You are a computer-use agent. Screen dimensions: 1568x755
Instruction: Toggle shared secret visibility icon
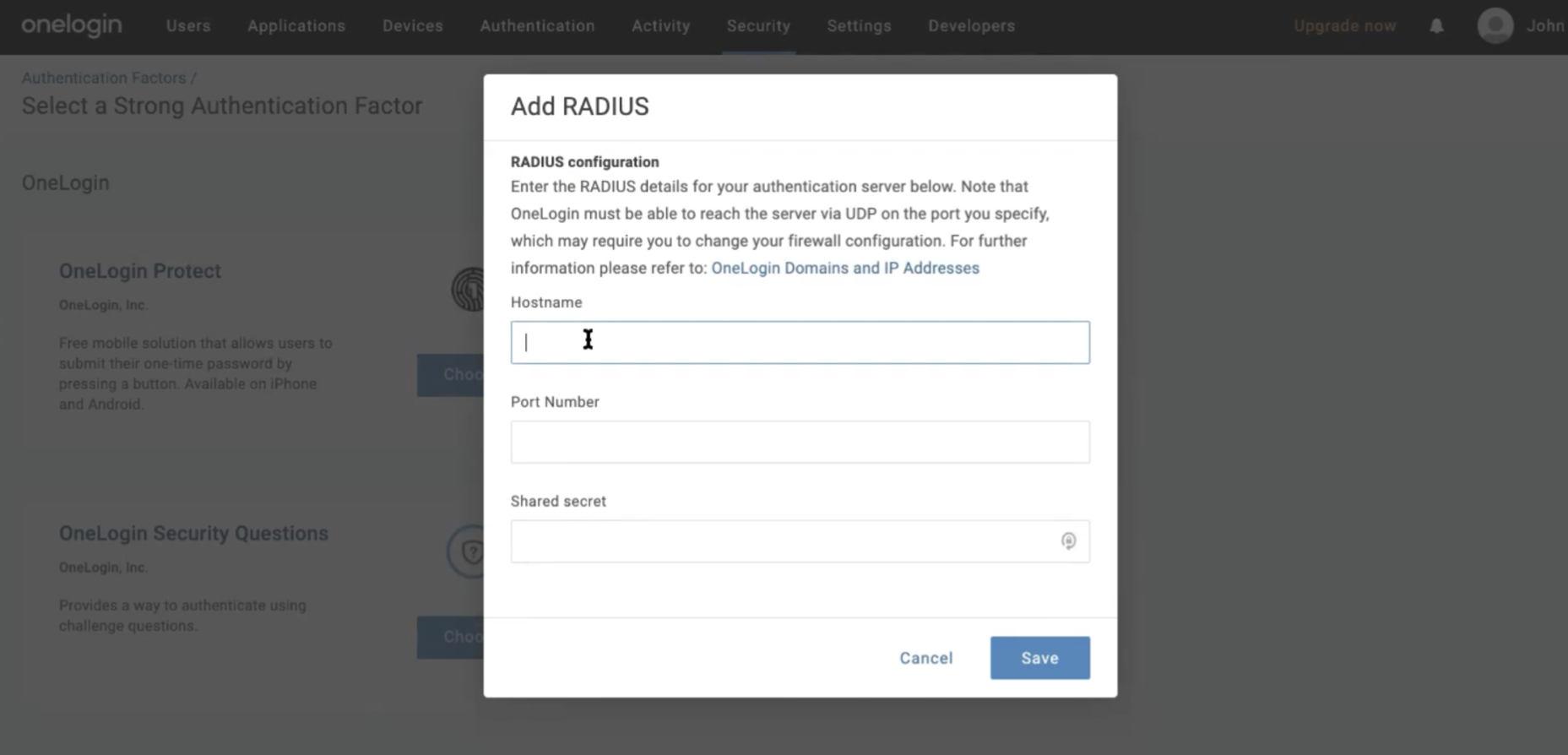[x=1068, y=540]
